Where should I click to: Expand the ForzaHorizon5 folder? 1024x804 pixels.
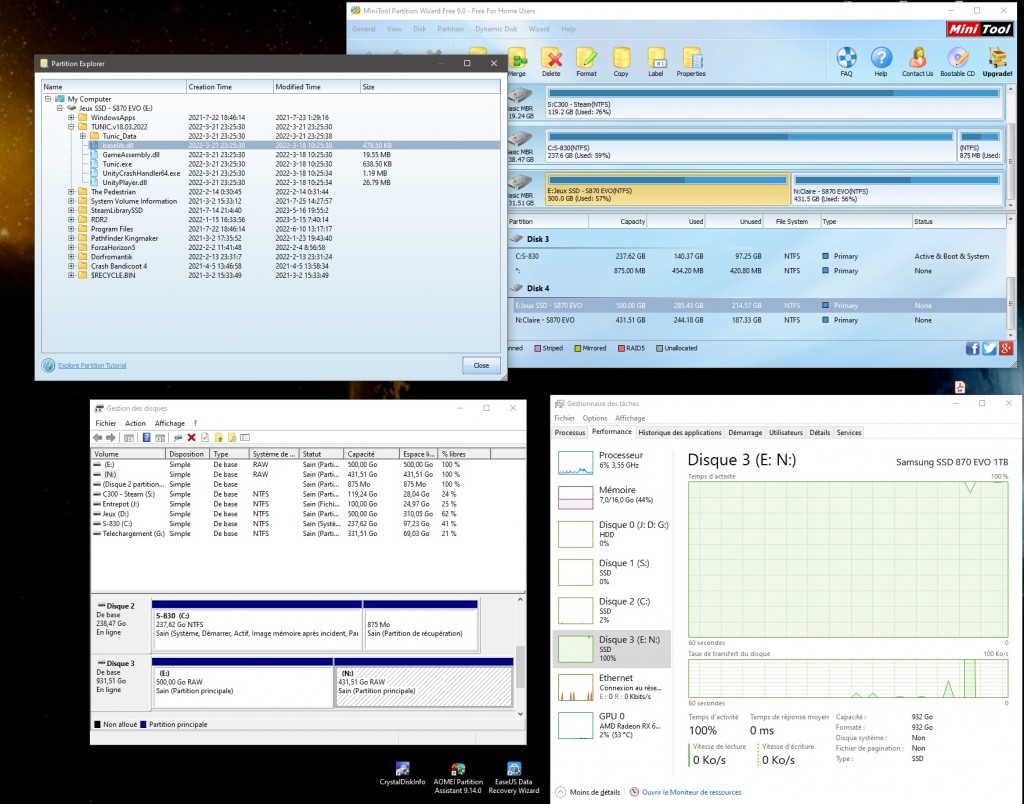click(71, 248)
